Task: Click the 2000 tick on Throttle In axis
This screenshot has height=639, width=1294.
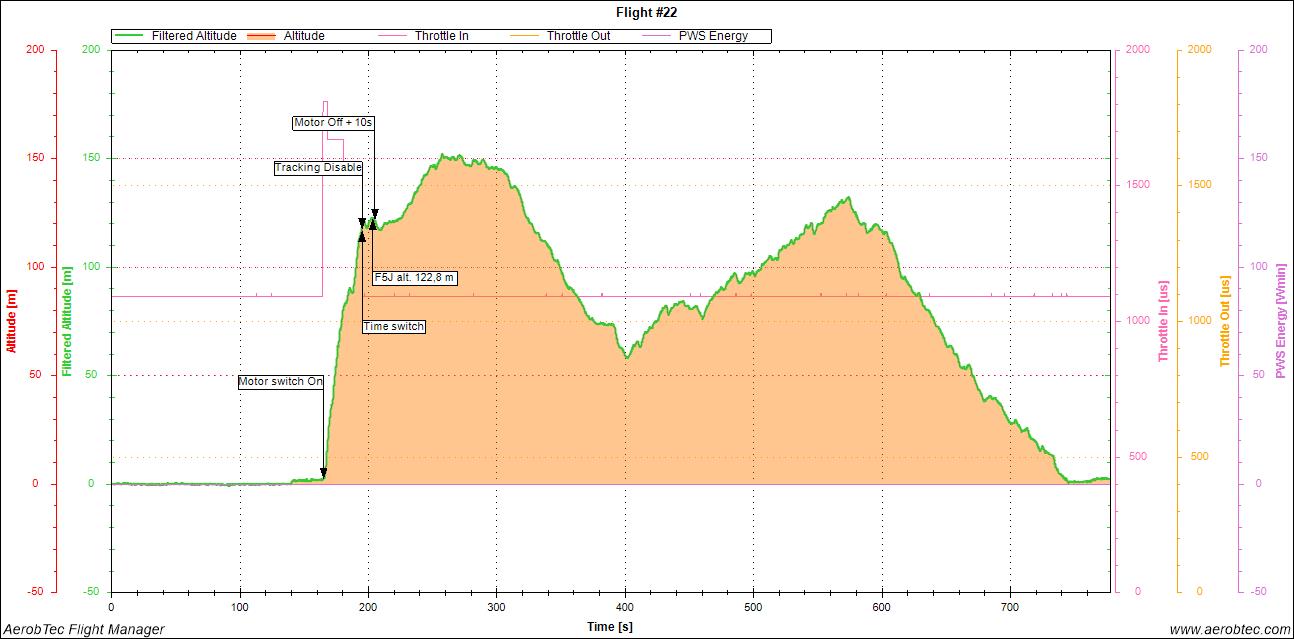Action: (x=1136, y=50)
